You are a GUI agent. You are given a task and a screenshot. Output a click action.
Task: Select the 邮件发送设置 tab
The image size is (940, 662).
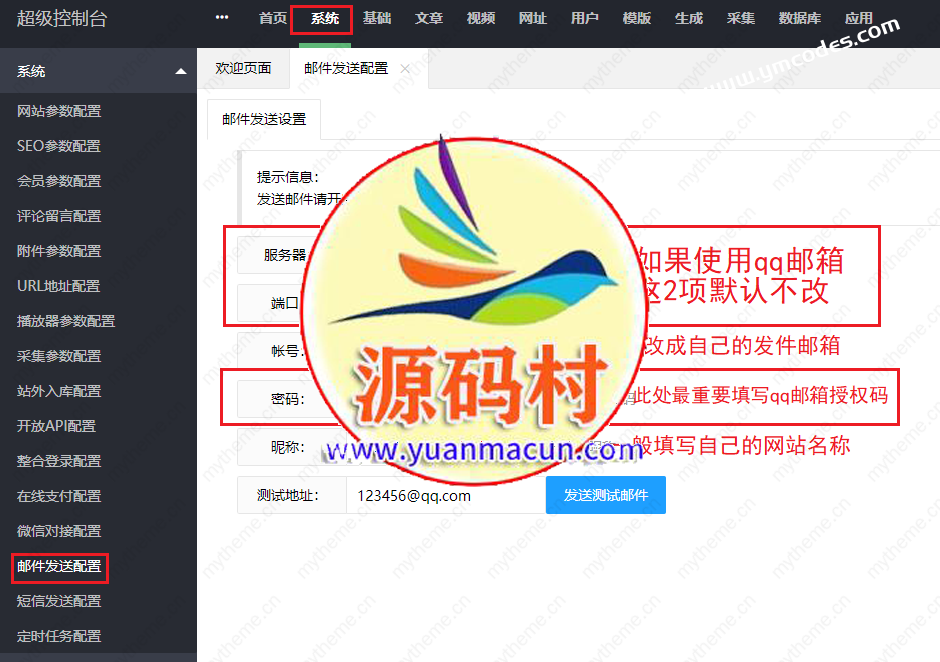pyautogui.click(x=264, y=119)
